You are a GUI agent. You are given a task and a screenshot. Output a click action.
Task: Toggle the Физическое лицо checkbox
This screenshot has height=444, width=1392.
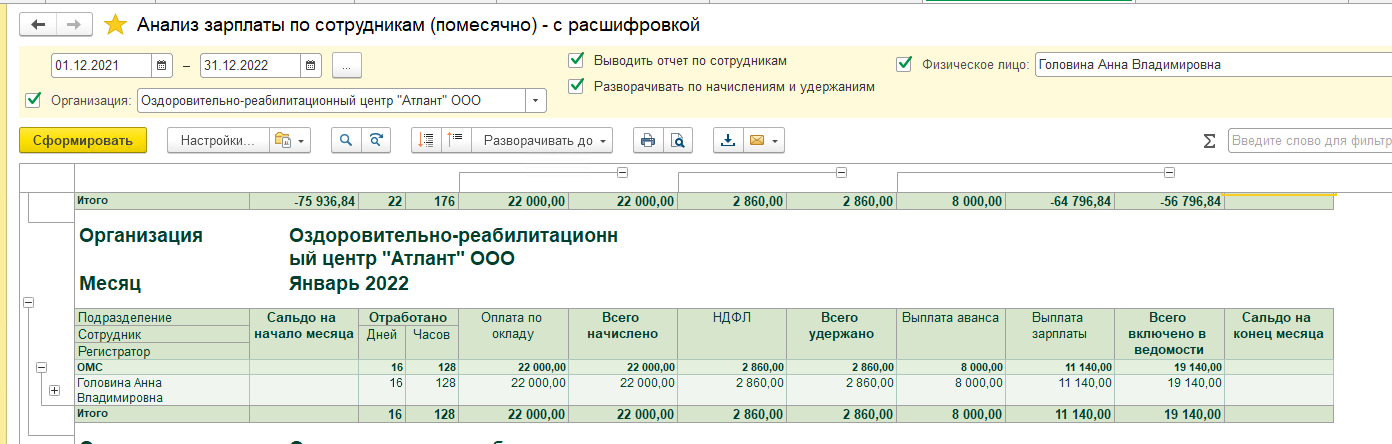[x=904, y=64]
